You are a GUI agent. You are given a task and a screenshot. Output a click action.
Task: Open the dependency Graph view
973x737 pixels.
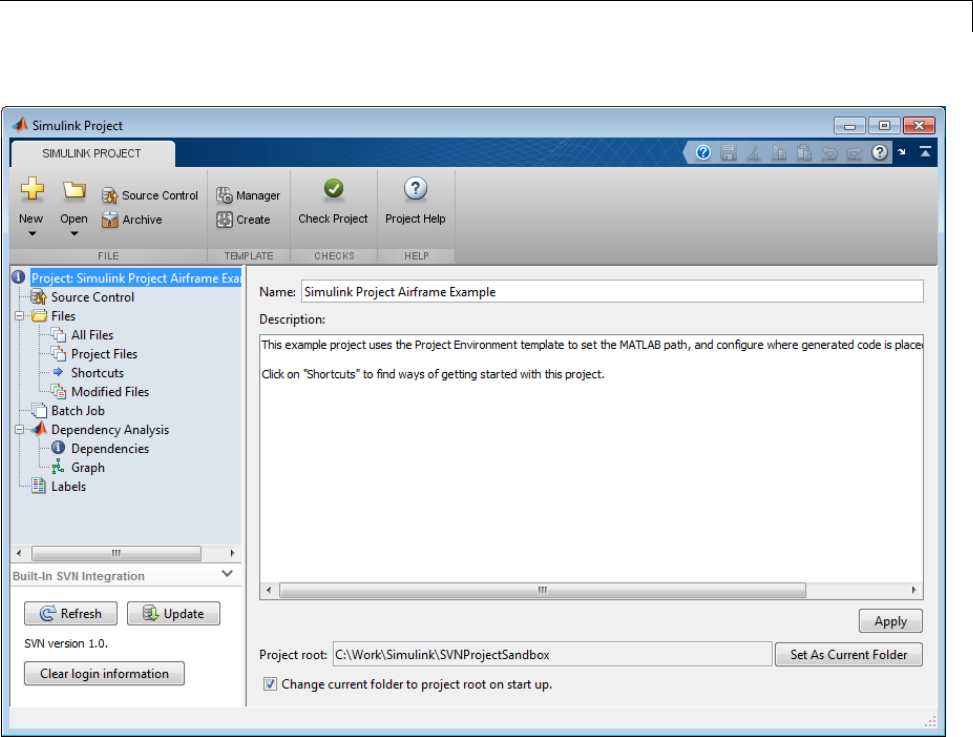(87, 468)
